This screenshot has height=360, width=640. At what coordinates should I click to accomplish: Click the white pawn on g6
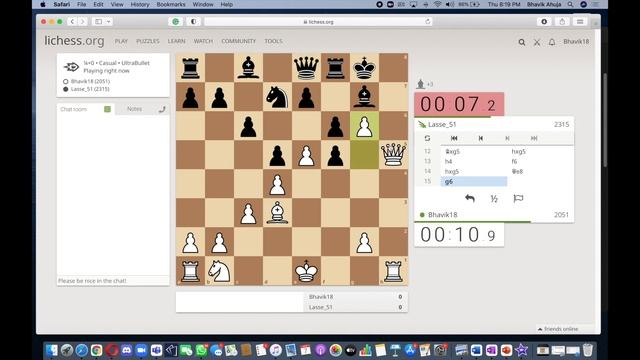pos(364,126)
